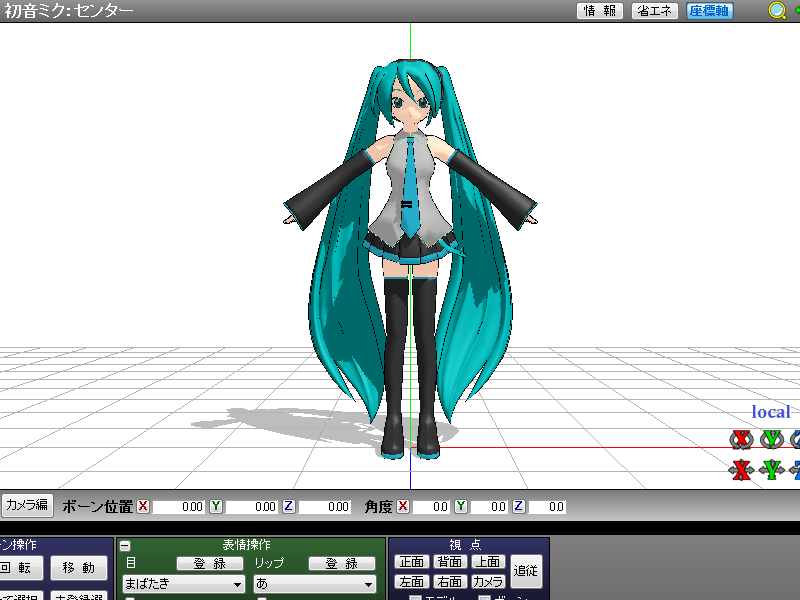
Task: Set viewpoint to 右面 right side
Action: click(x=450, y=582)
